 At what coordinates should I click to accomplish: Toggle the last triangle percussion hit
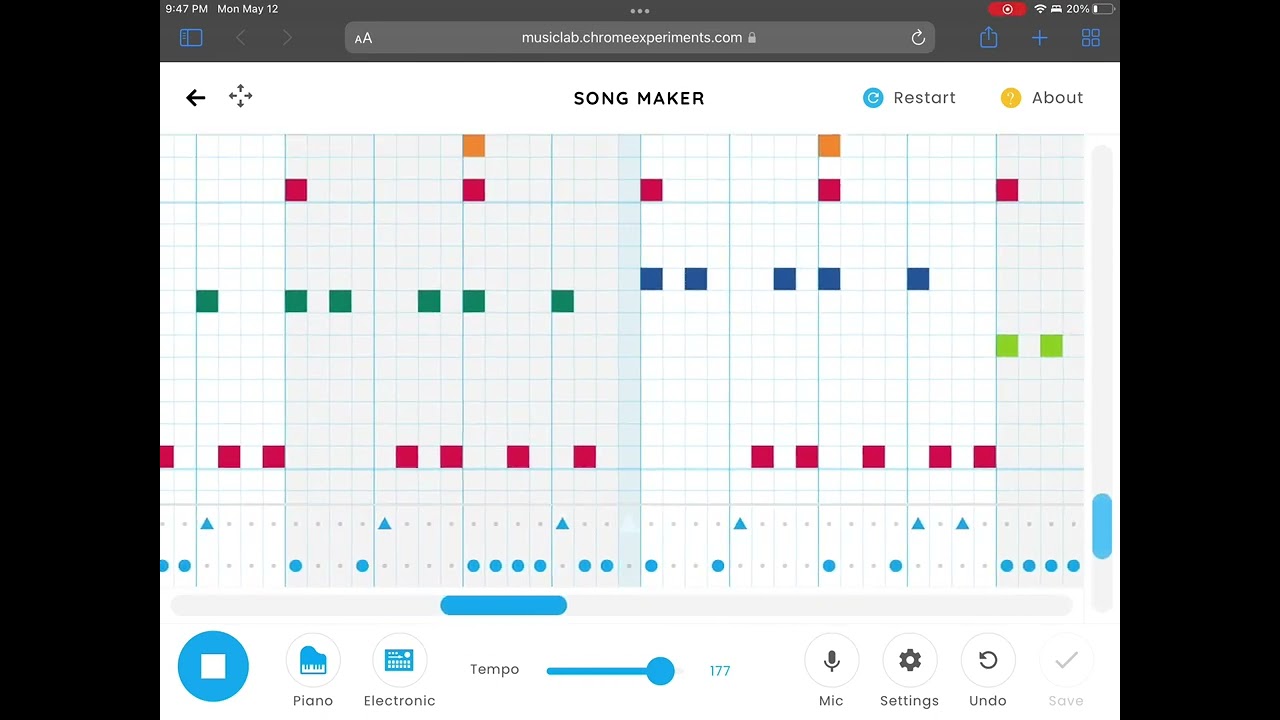pyautogui.click(x=962, y=524)
